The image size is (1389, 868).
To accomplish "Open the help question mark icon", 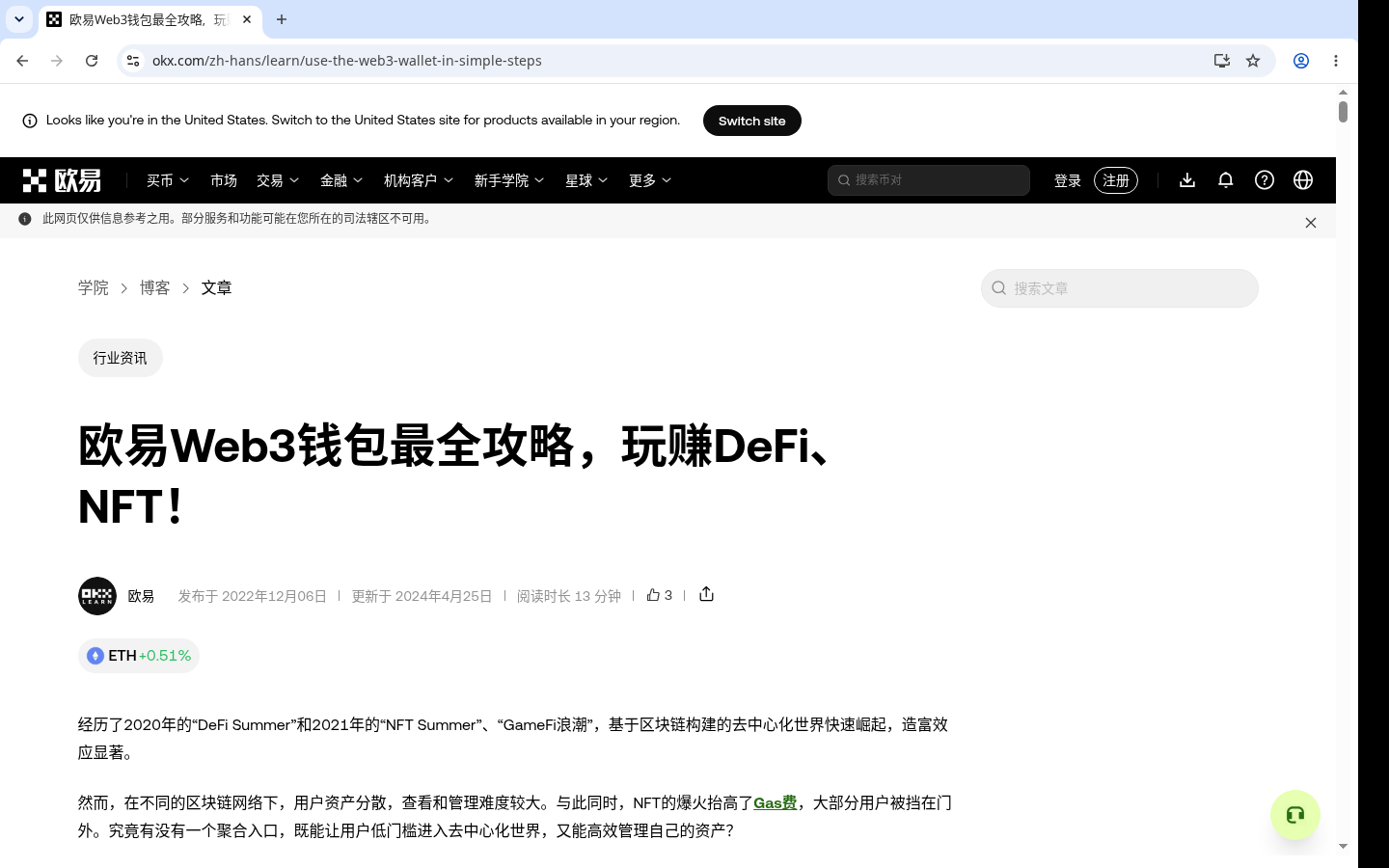I will (1265, 180).
